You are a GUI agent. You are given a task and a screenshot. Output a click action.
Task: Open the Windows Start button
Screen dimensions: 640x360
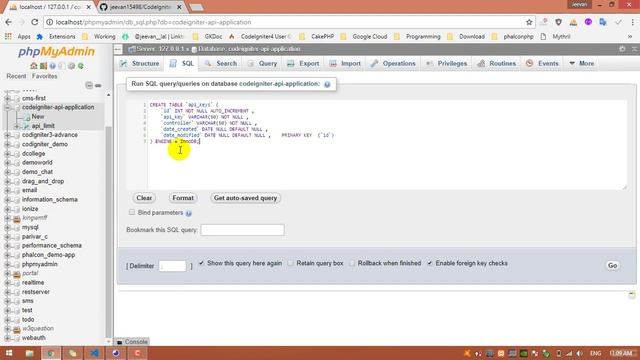tap(9, 353)
